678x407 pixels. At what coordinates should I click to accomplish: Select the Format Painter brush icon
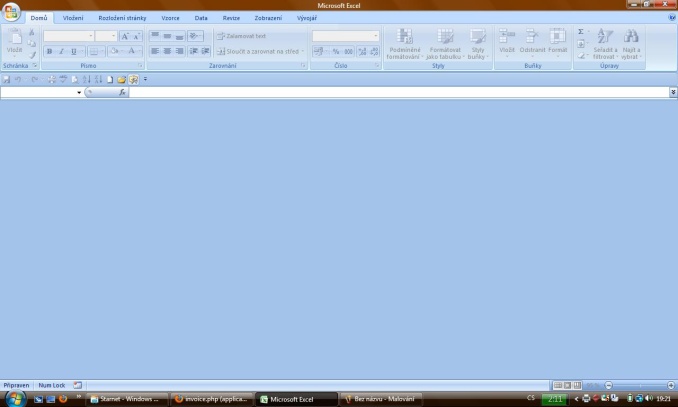[32, 55]
